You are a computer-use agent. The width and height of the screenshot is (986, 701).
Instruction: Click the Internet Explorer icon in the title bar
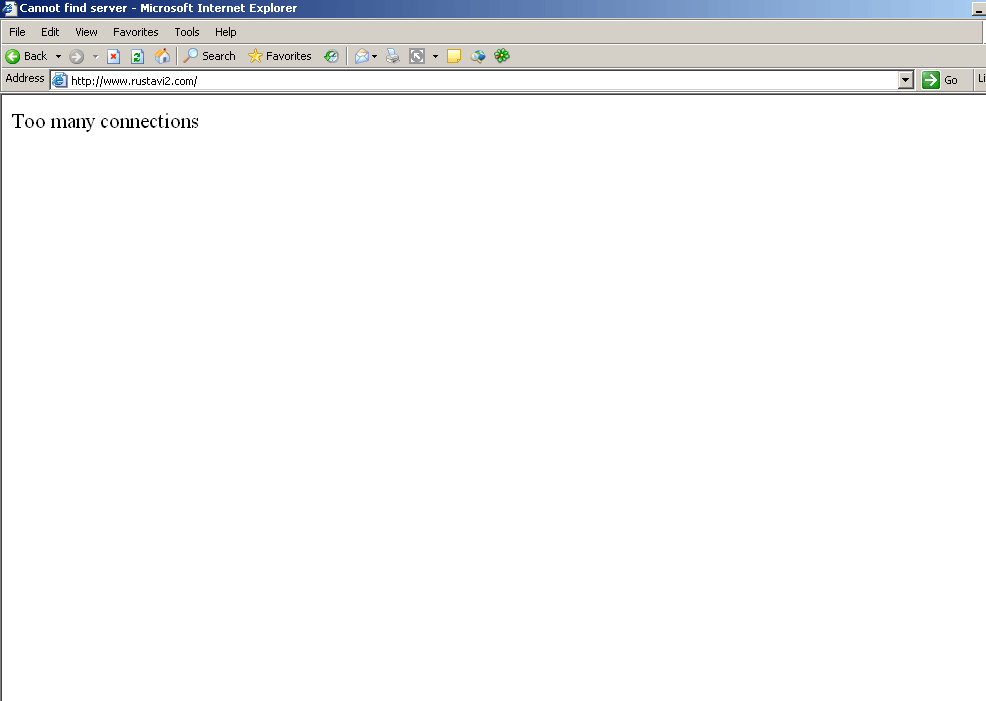point(9,8)
